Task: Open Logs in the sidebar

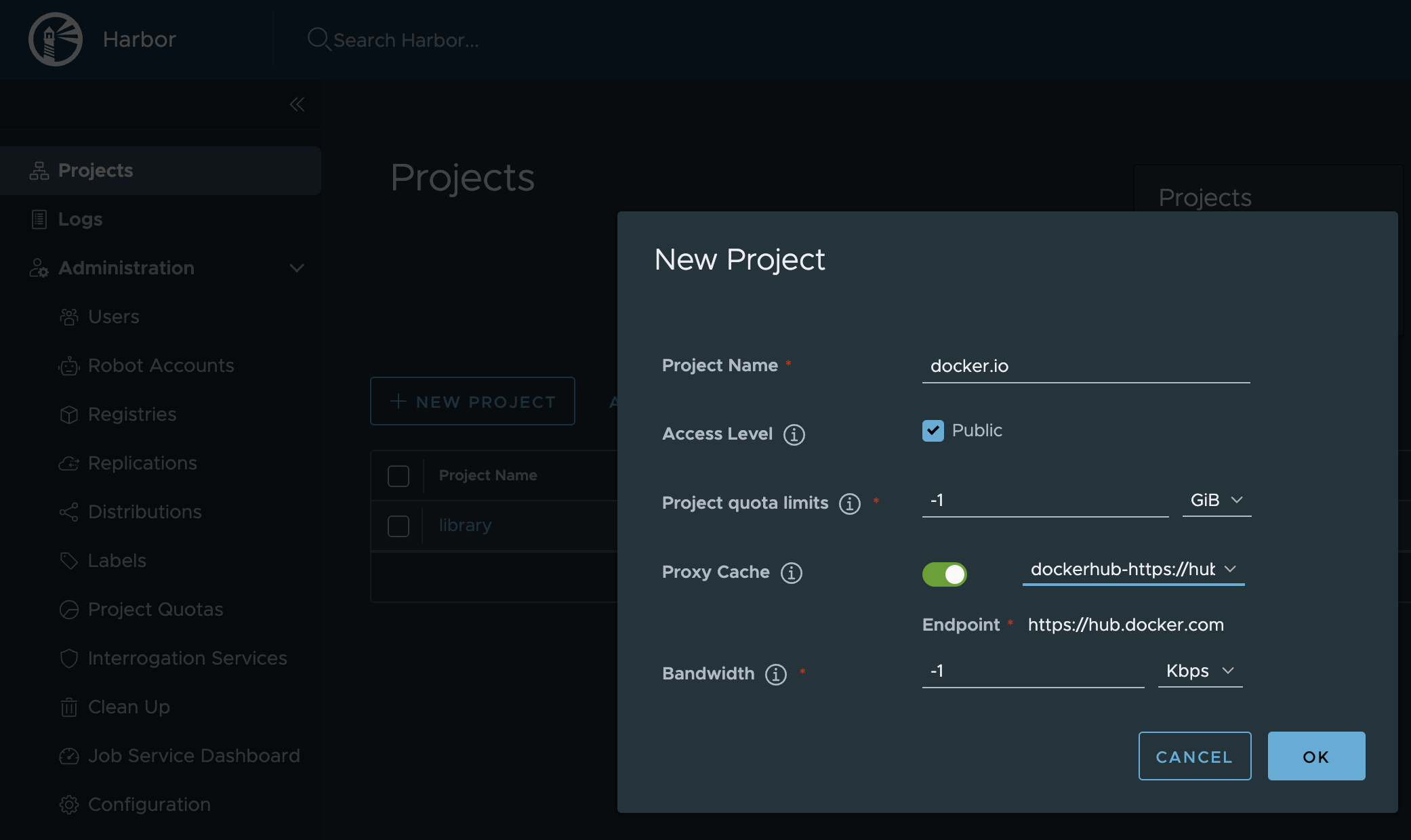Action: 80,219
